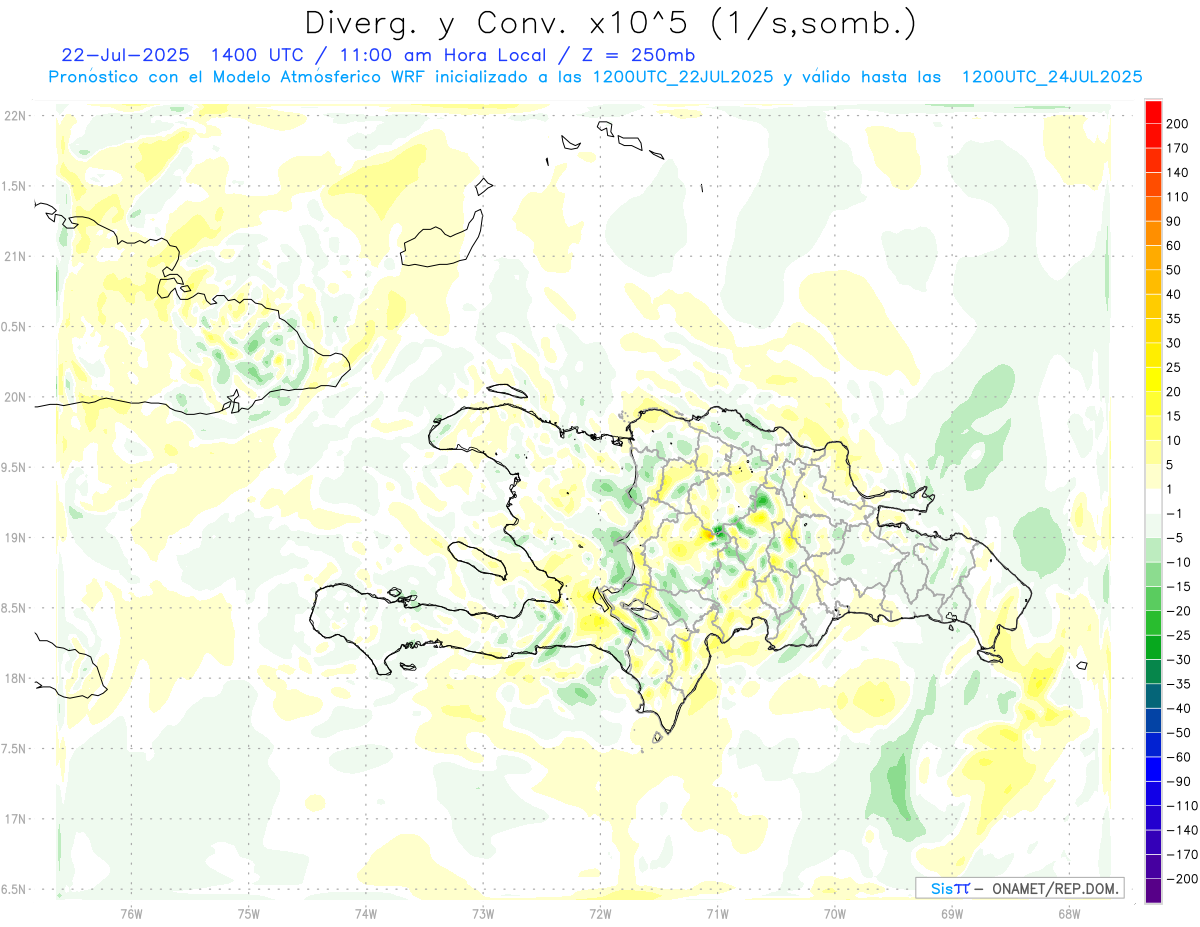
Task: Click the blue swatch between -60 and -90
Action: (x=1153, y=769)
